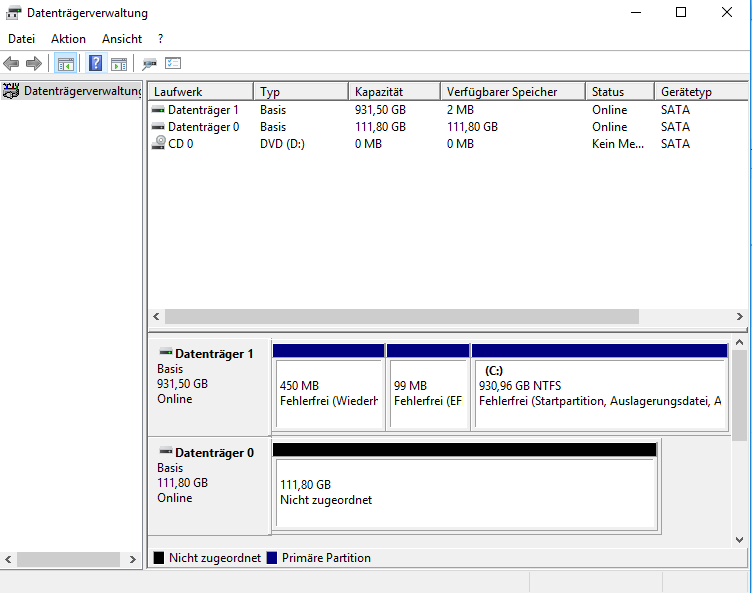
Task: Select the Datenträgerverwaltung tree node
Action: (x=72, y=91)
